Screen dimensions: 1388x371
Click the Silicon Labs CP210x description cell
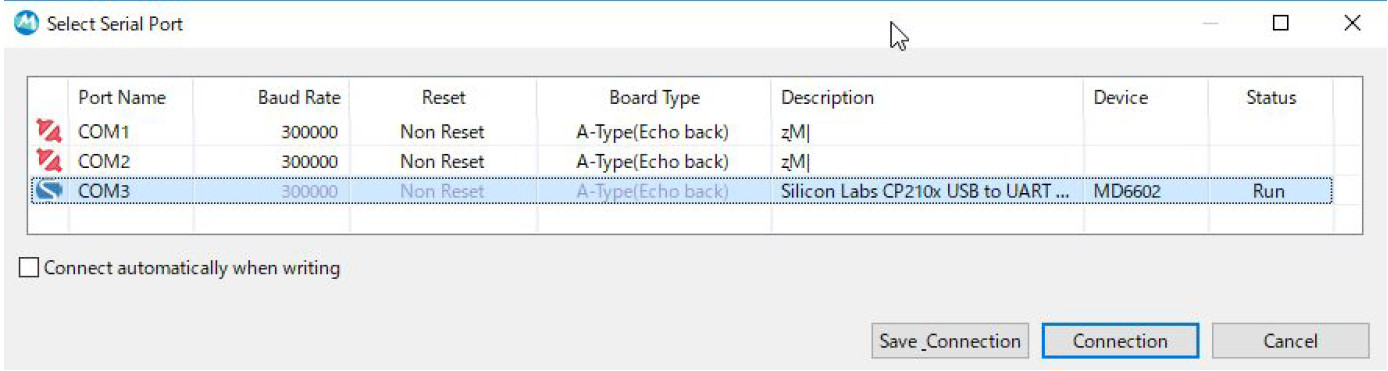pos(926,191)
